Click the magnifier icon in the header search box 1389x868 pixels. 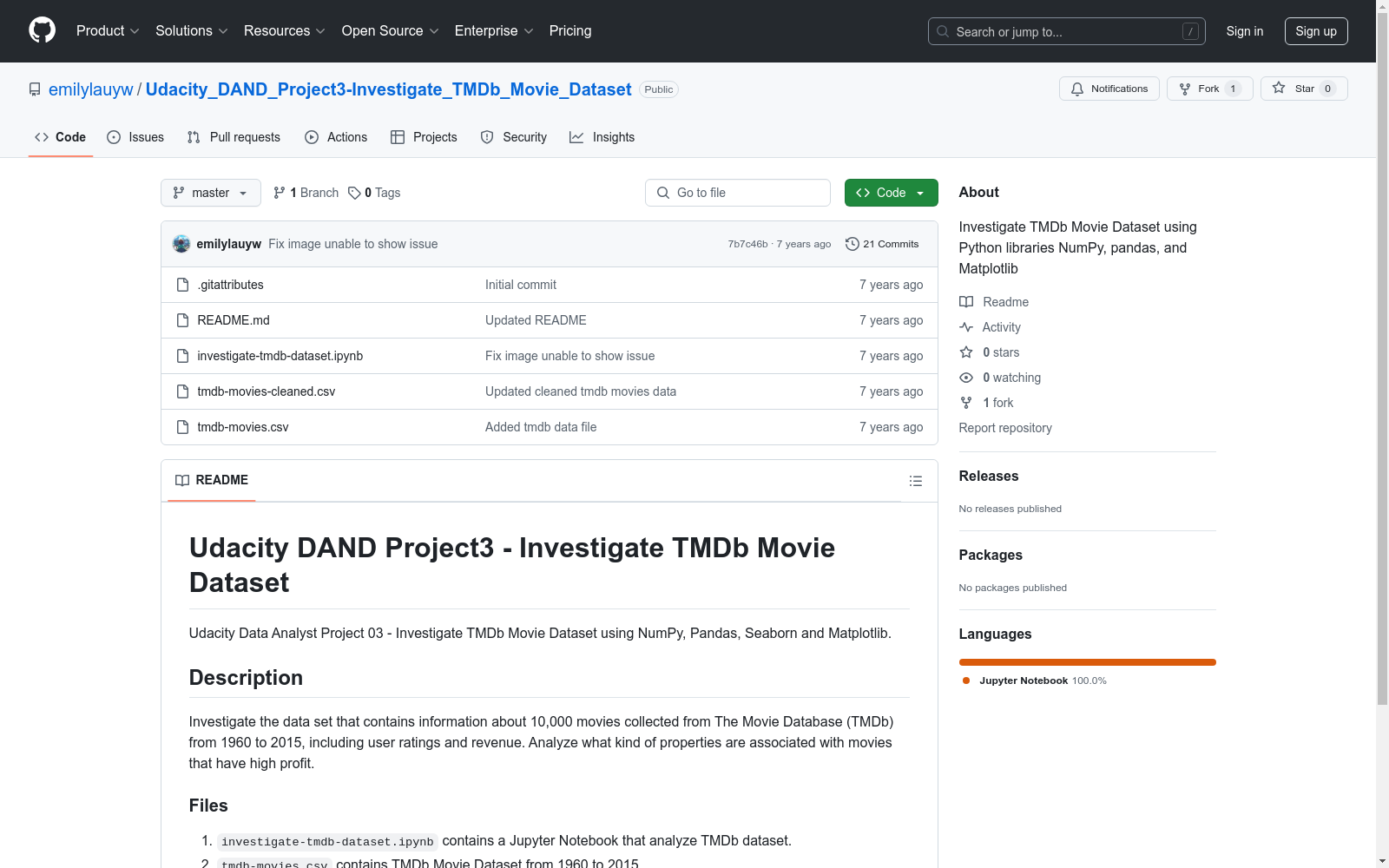pyautogui.click(x=943, y=31)
